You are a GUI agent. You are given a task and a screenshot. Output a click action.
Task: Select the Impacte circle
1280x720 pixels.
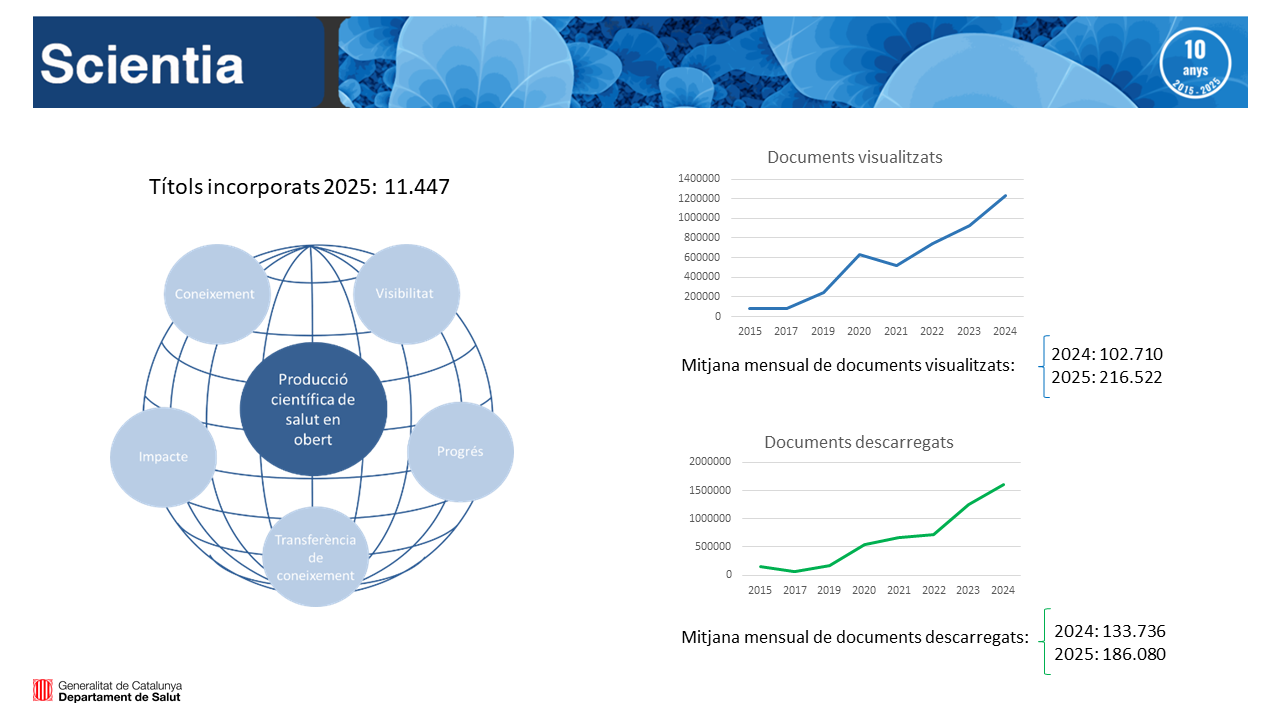click(x=163, y=456)
